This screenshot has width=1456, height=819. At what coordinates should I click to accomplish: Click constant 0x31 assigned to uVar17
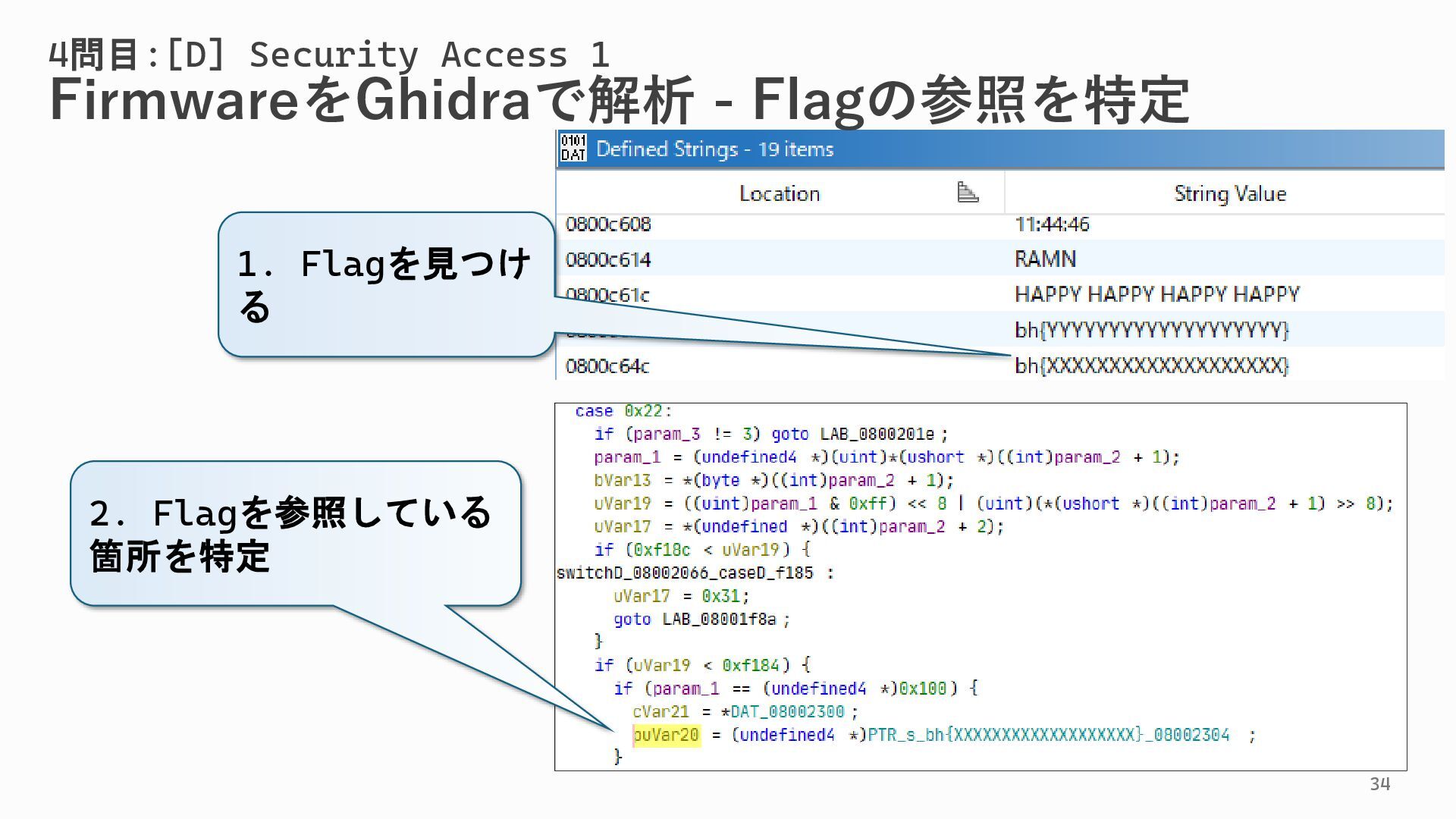pos(720,596)
